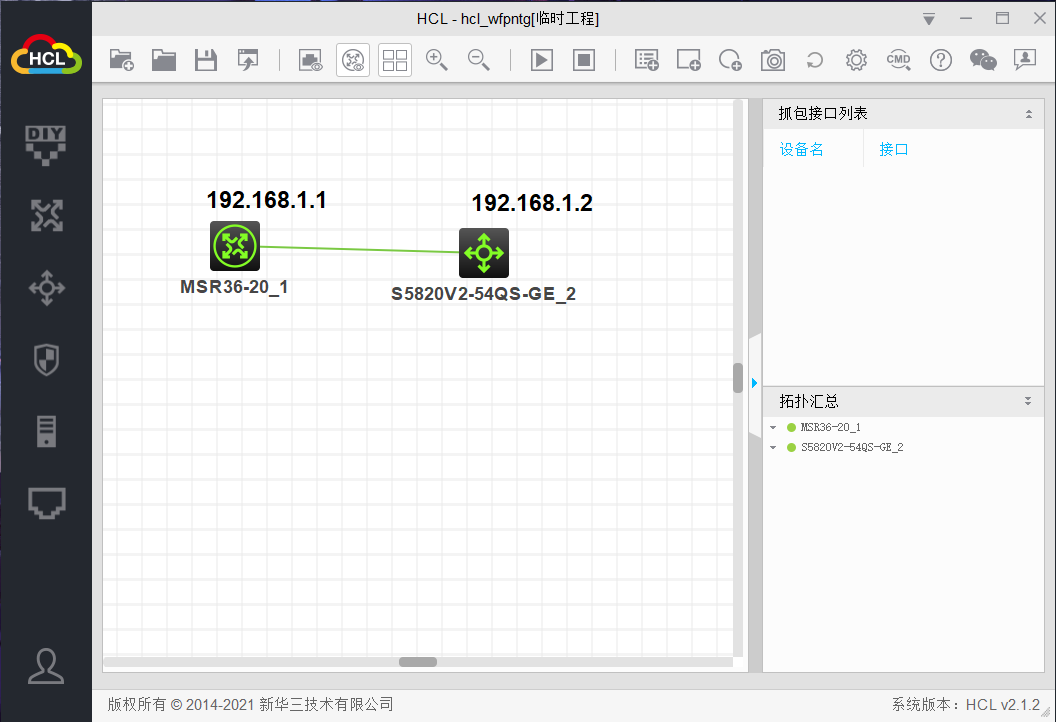Select the cable connection port icon in sidebar
The height and width of the screenshot is (722, 1056).
[46, 503]
